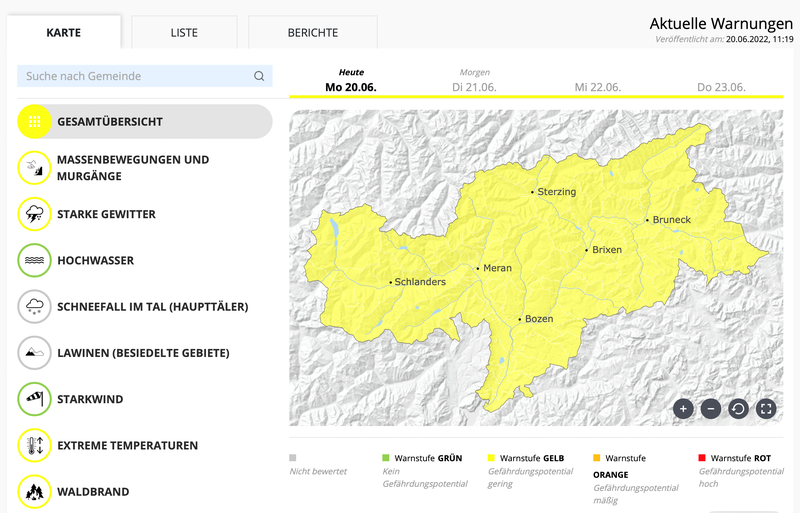Click the landslides and debris flows icon
Screen dimensions: 800x513
pyautogui.click(x=34, y=168)
